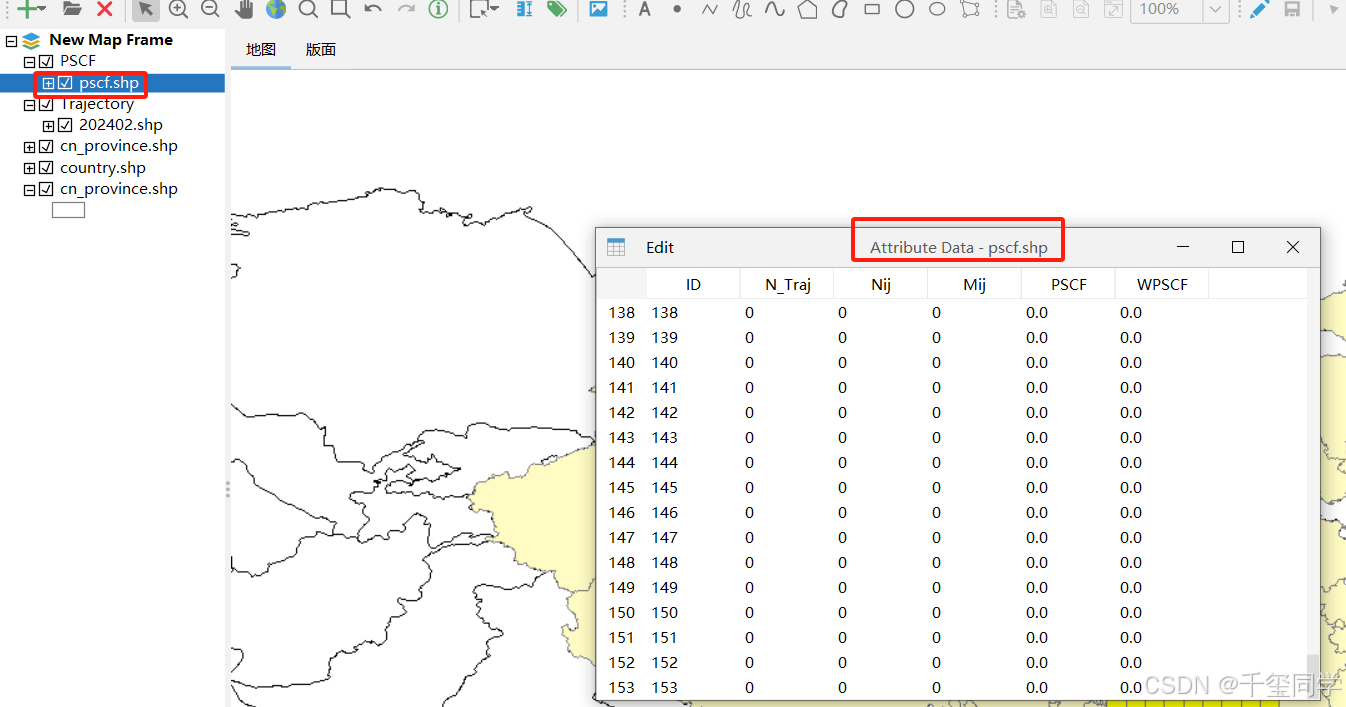Select the New Map Frame label

[111, 40]
